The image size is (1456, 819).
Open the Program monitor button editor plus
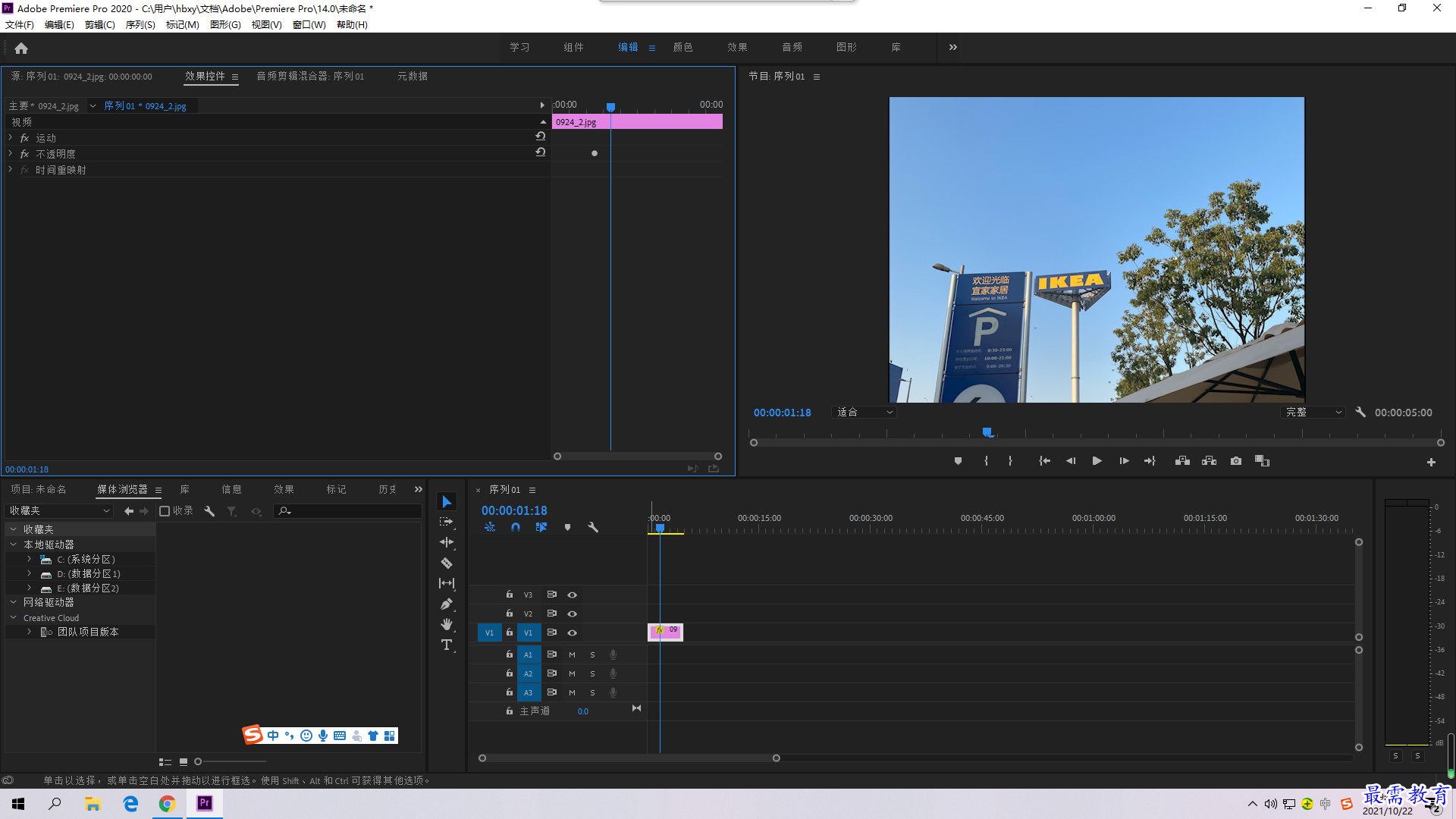[1431, 462]
